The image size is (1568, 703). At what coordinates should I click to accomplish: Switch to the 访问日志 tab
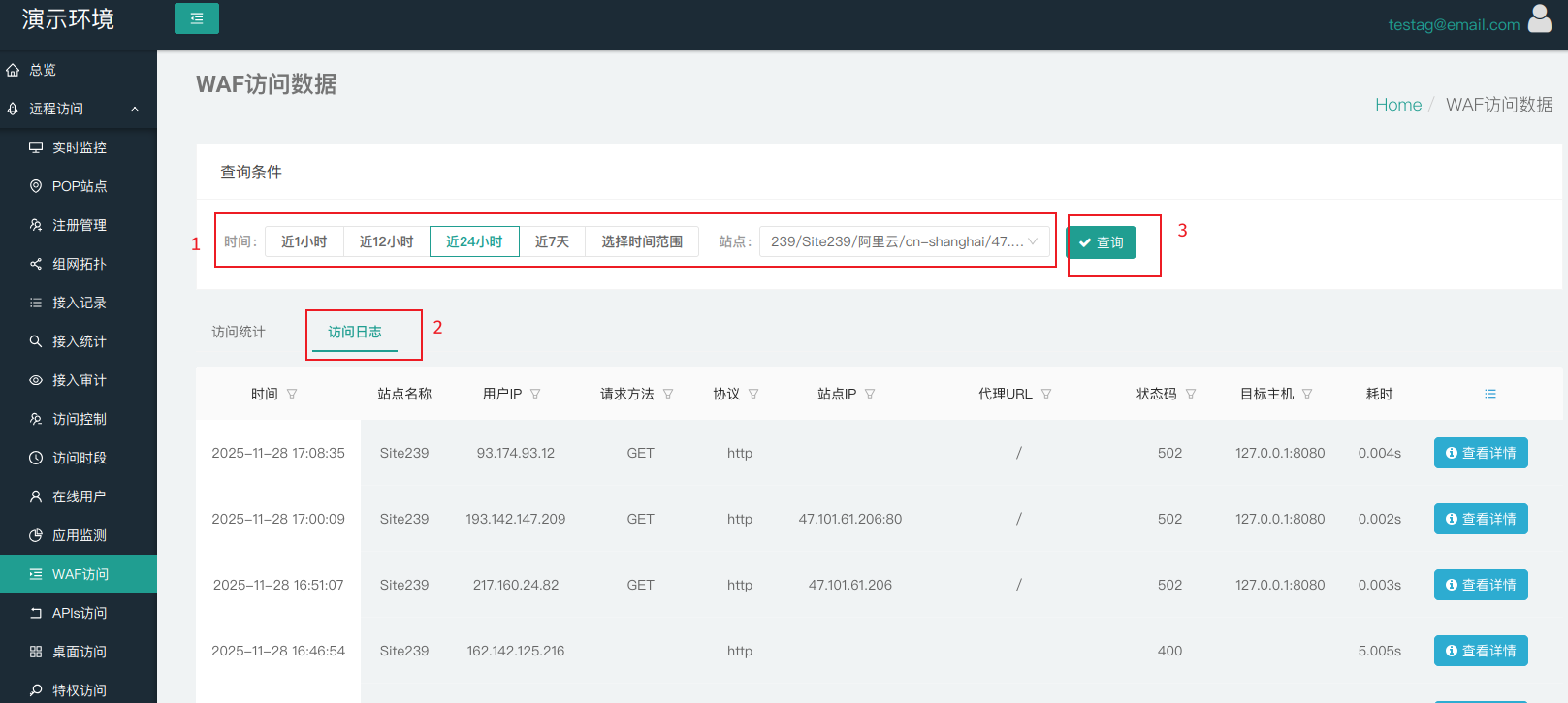(x=355, y=332)
